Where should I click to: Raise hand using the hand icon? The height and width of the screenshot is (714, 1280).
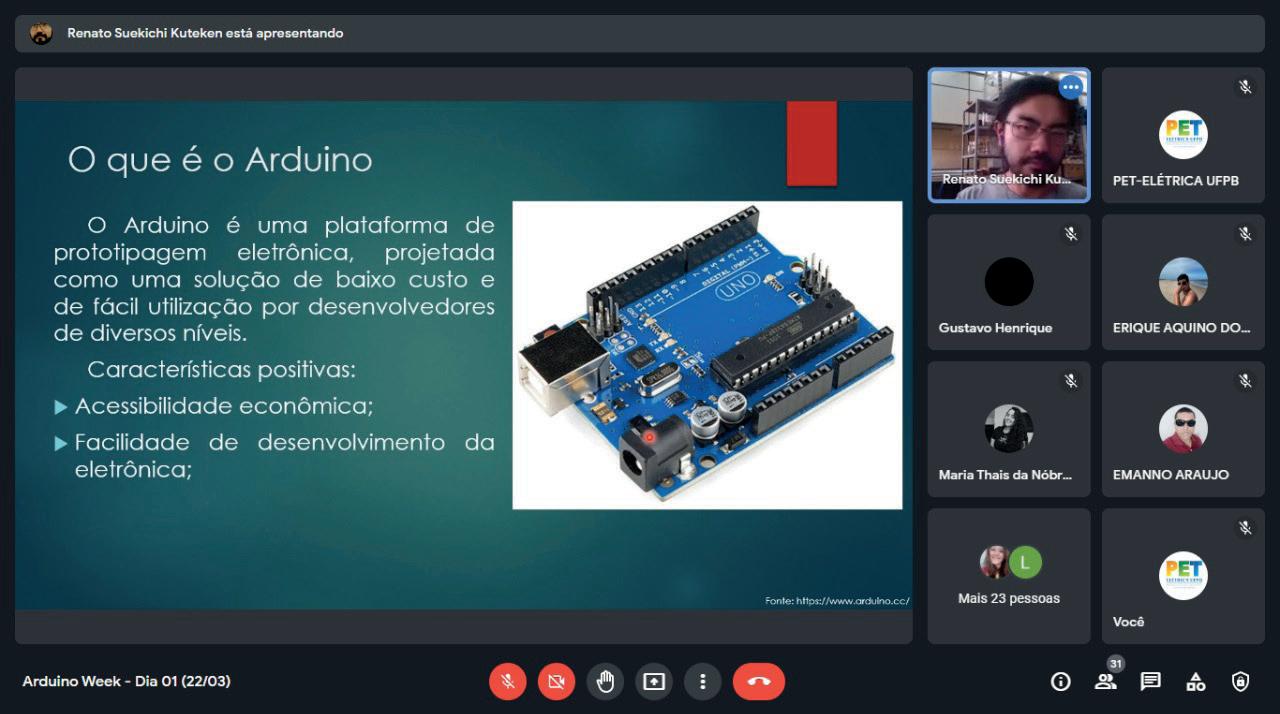click(x=605, y=682)
